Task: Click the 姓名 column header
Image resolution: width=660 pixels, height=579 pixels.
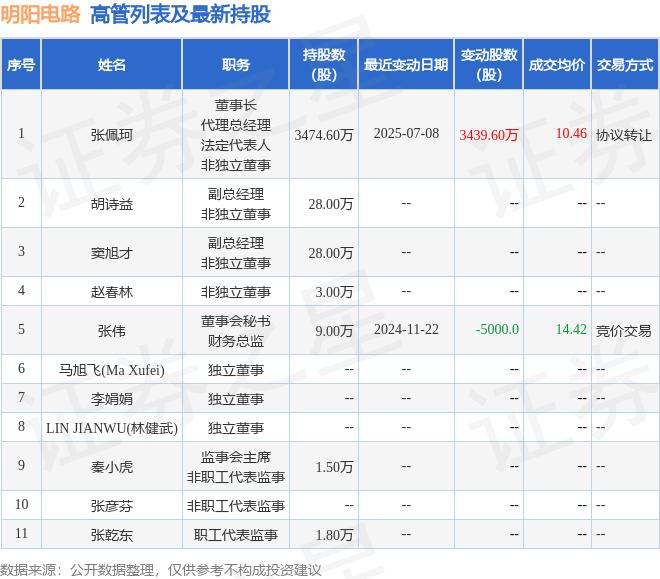Action: (112, 65)
